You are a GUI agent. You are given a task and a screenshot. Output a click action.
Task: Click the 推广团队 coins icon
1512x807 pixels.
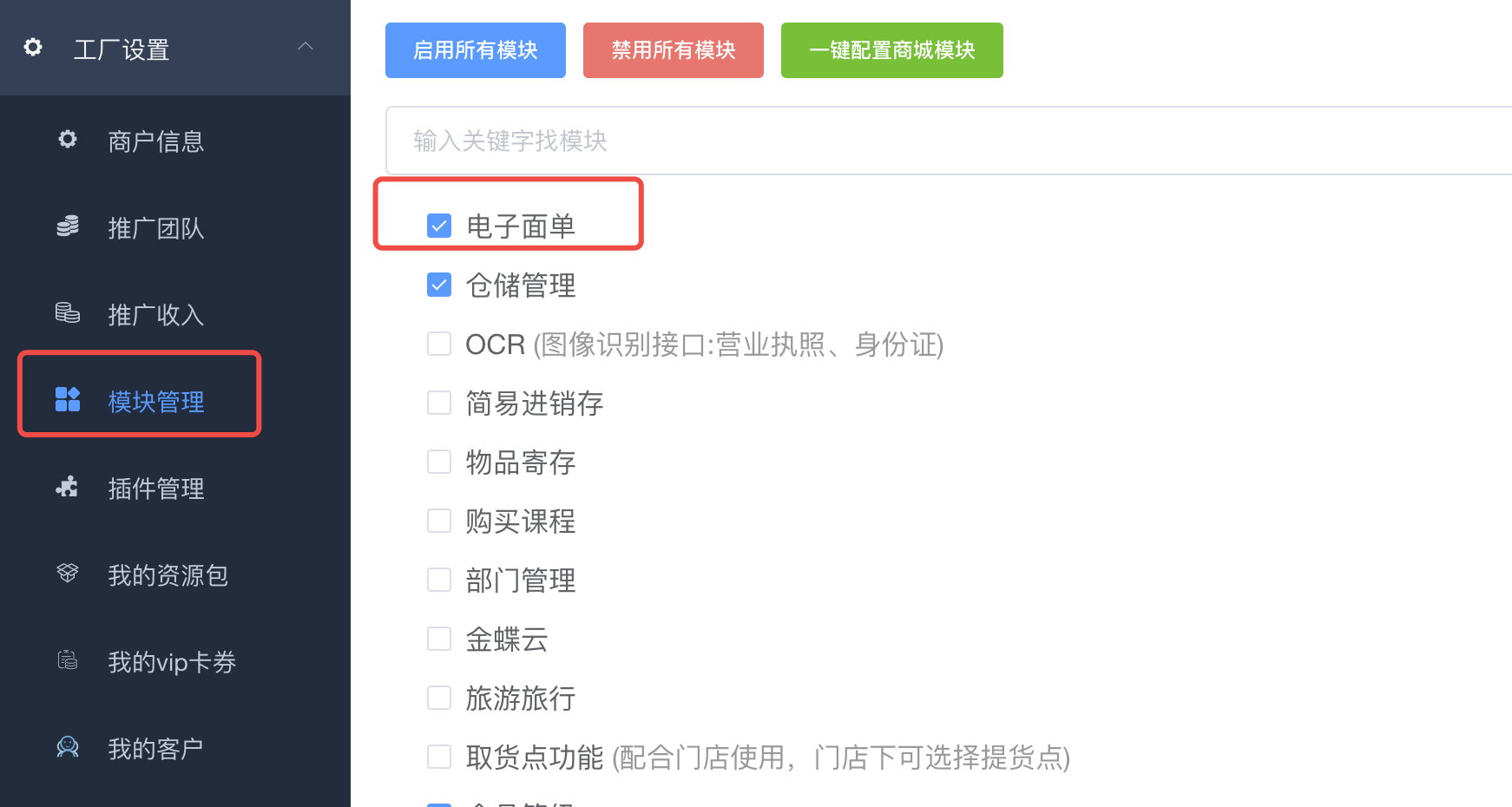point(68,226)
